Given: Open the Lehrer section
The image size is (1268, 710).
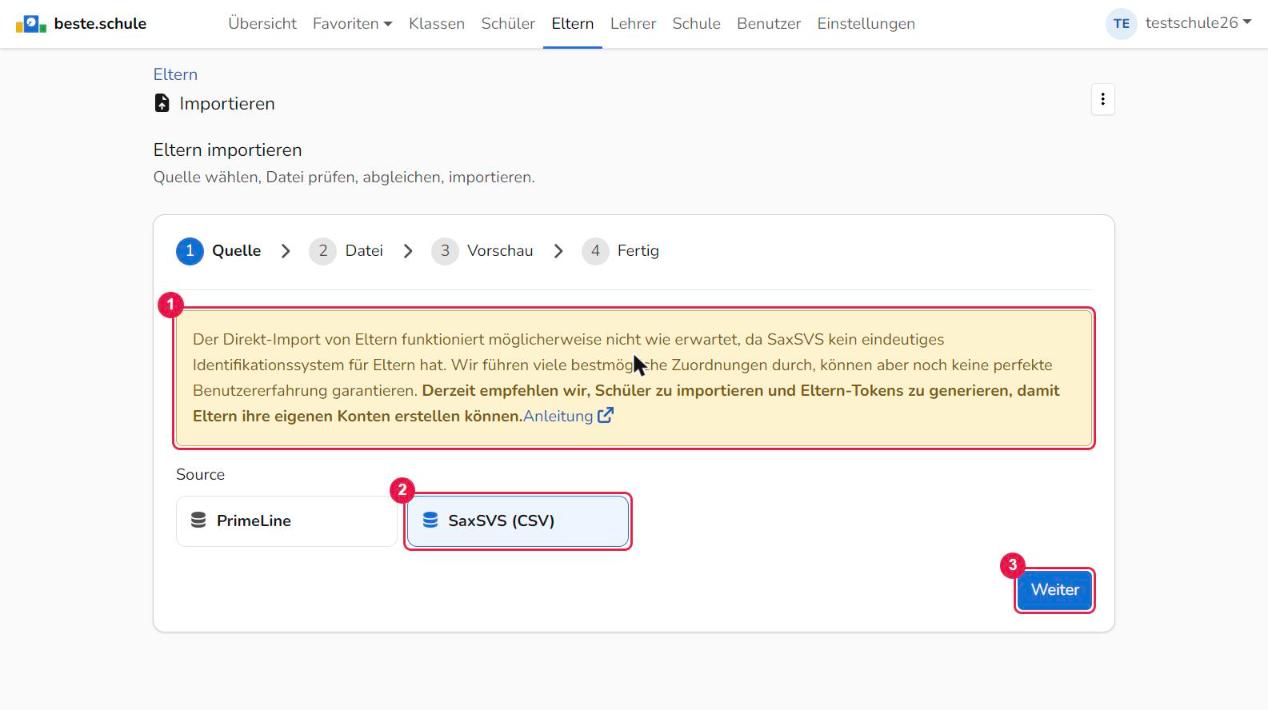Looking at the screenshot, I should (x=633, y=24).
